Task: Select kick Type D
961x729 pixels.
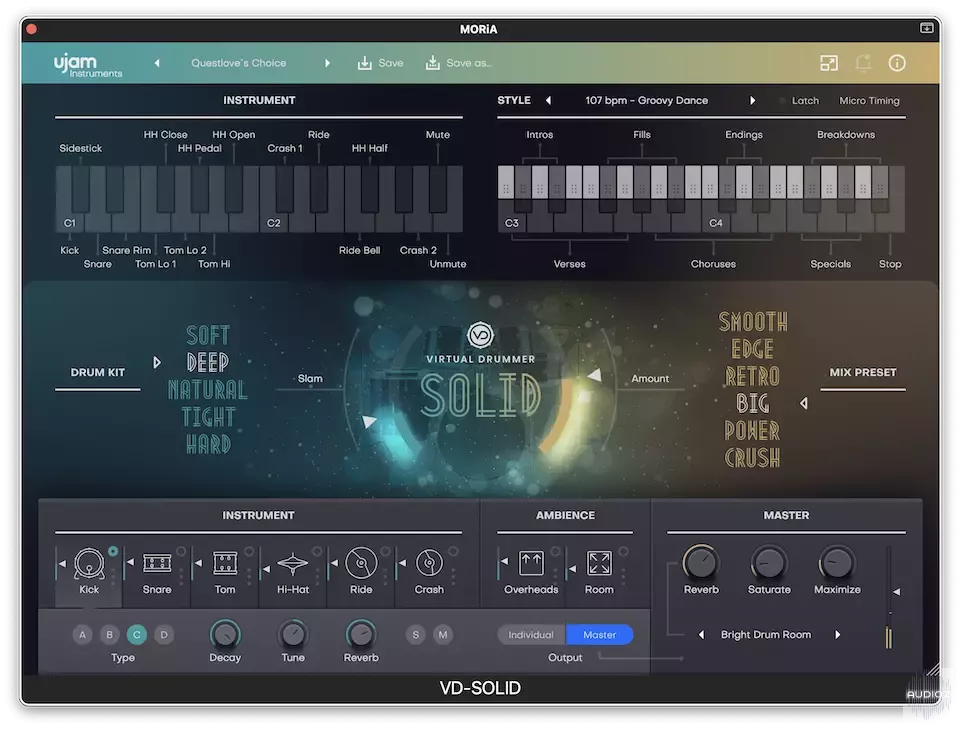Action: point(164,635)
